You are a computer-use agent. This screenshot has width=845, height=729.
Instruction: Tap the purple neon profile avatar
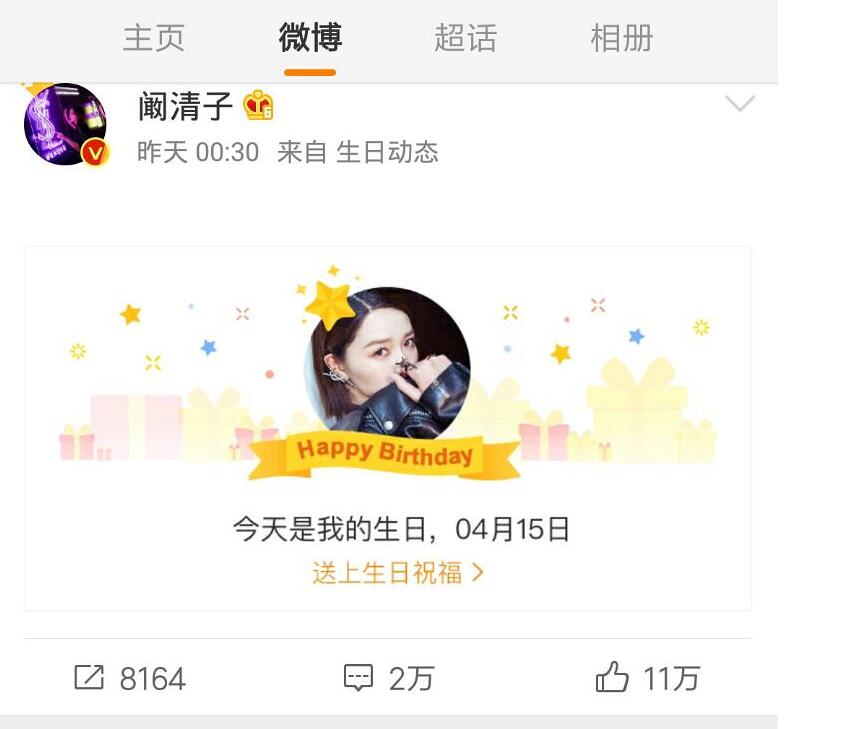pyautogui.click(x=65, y=124)
